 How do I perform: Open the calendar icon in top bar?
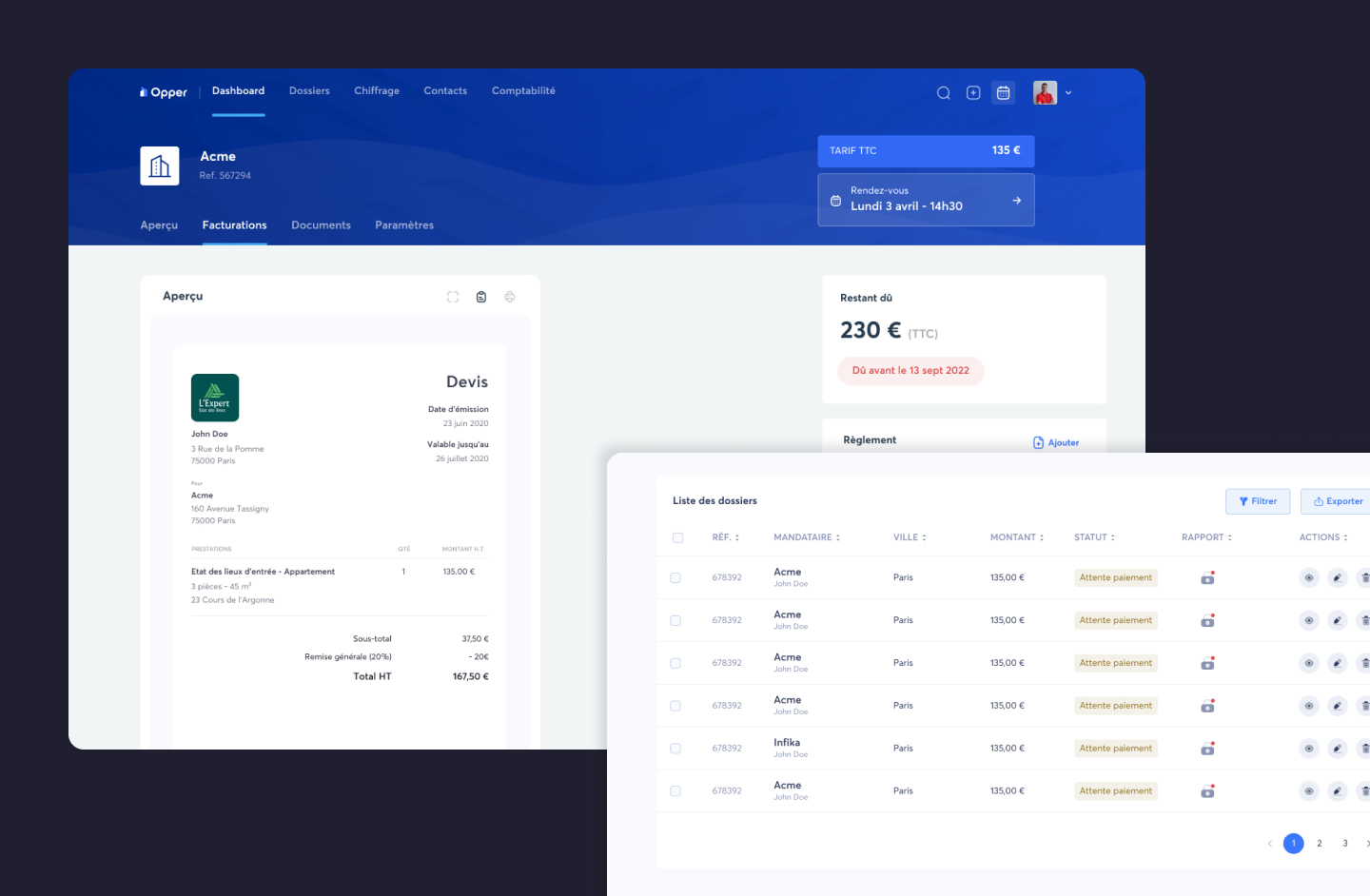1003,93
